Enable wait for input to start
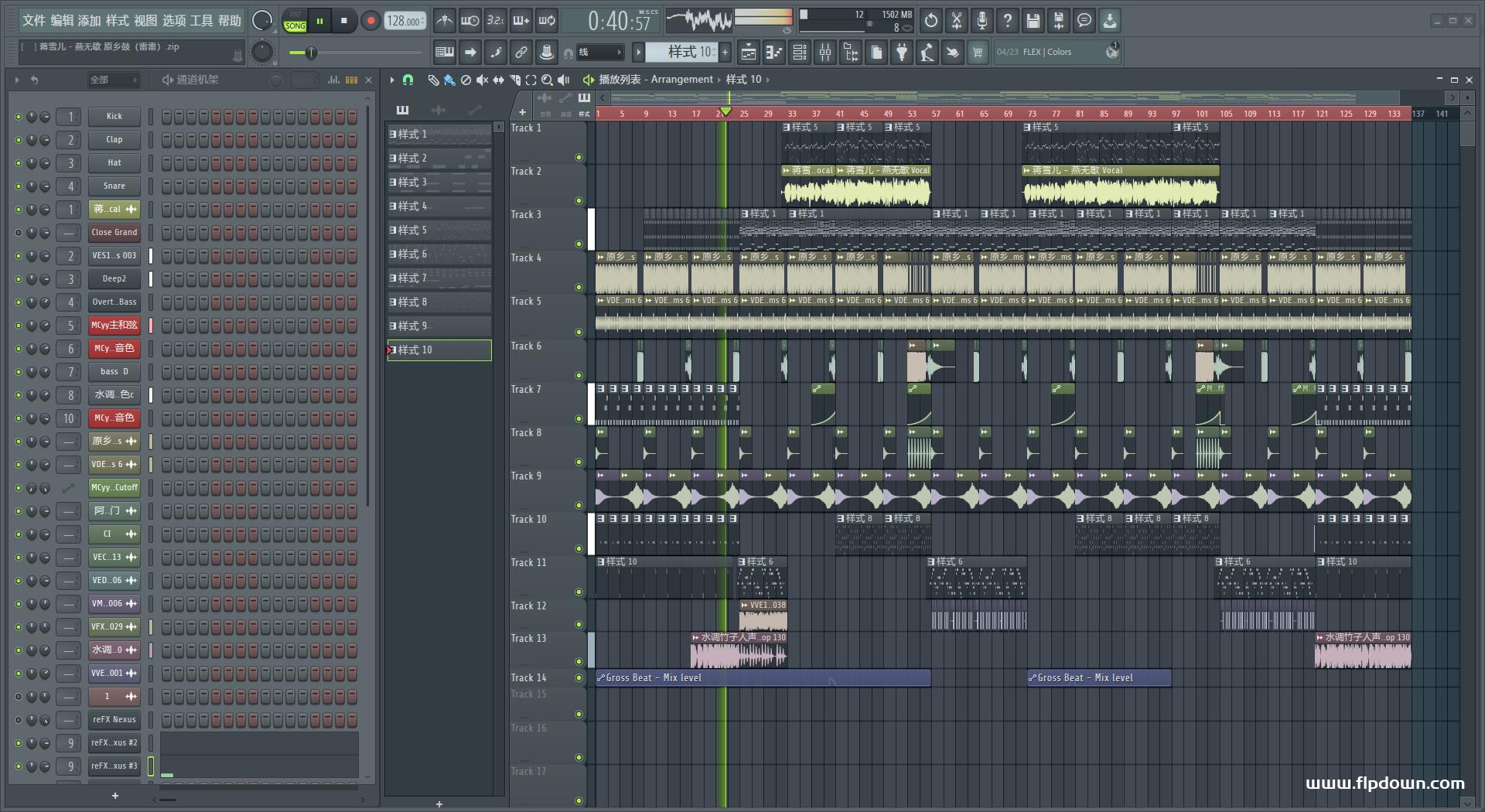 coord(469,21)
